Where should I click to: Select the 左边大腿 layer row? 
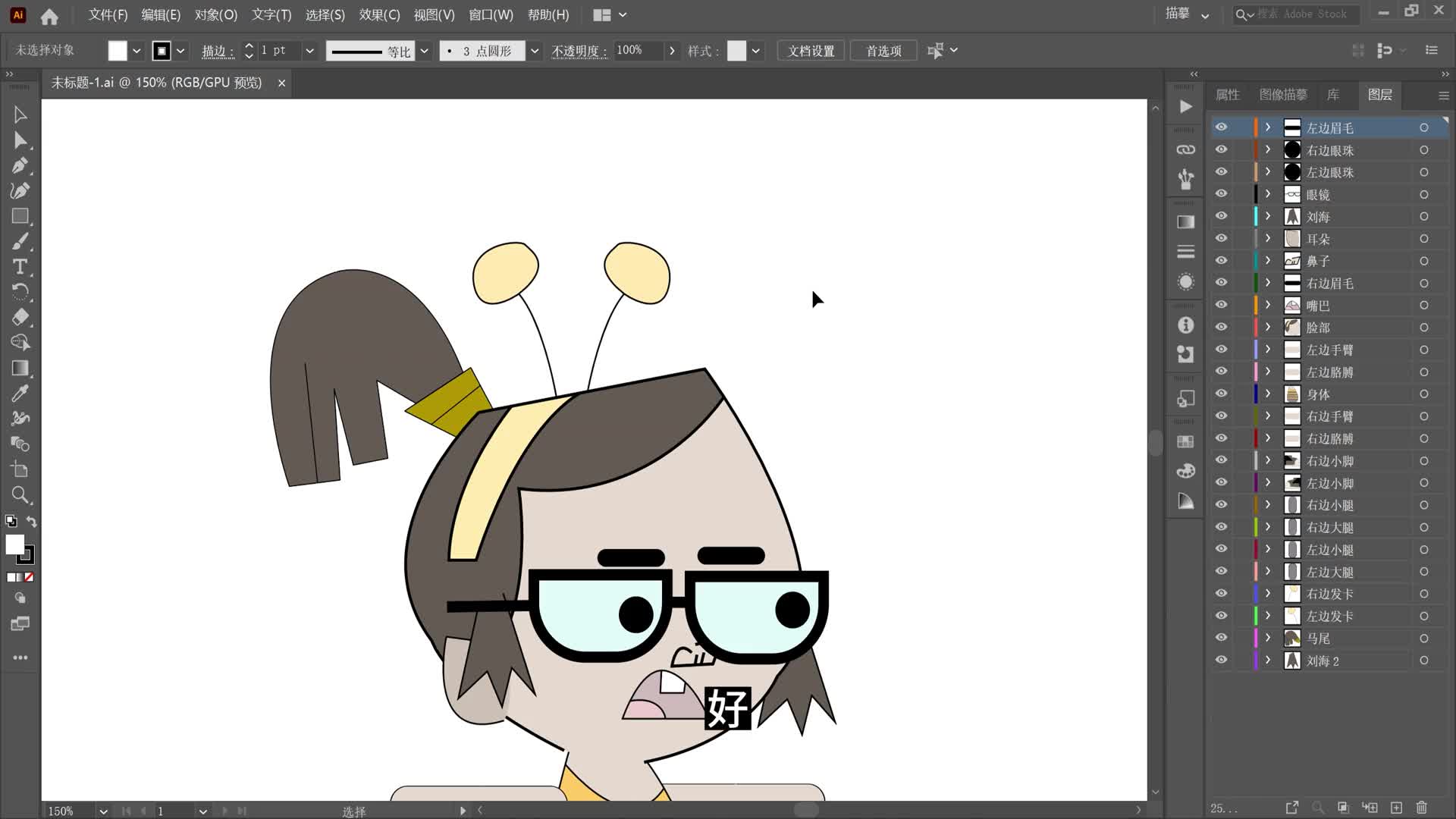pyautogui.click(x=1329, y=572)
